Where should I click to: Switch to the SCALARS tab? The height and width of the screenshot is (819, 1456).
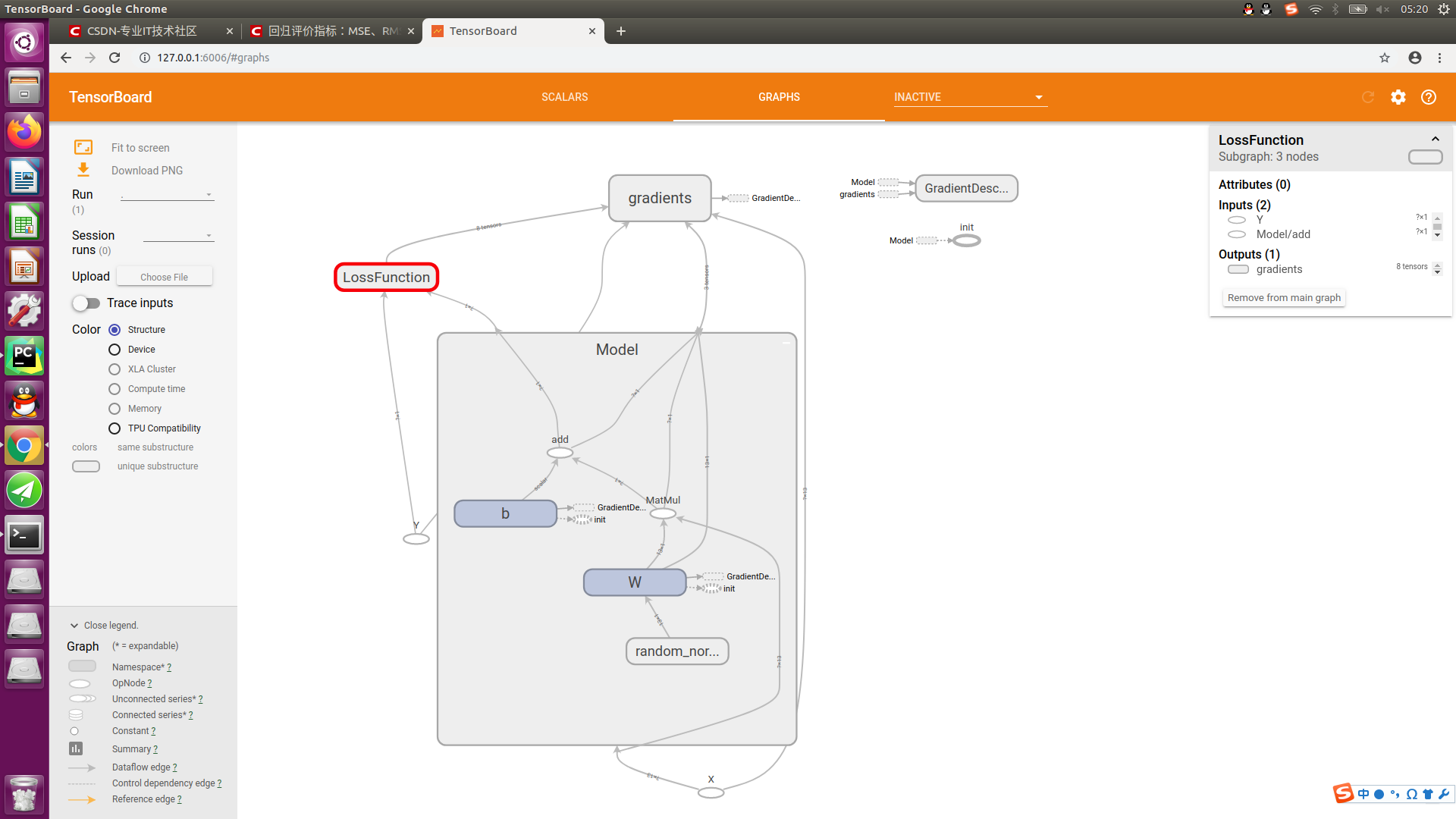[565, 97]
